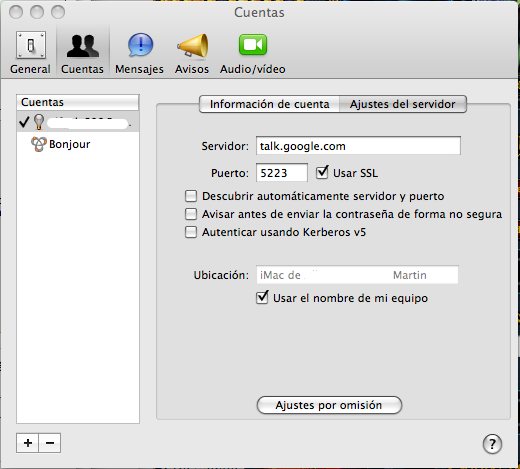
Task: Enable Avisar antes de enviar la contraseña
Action: click(x=191, y=214)
